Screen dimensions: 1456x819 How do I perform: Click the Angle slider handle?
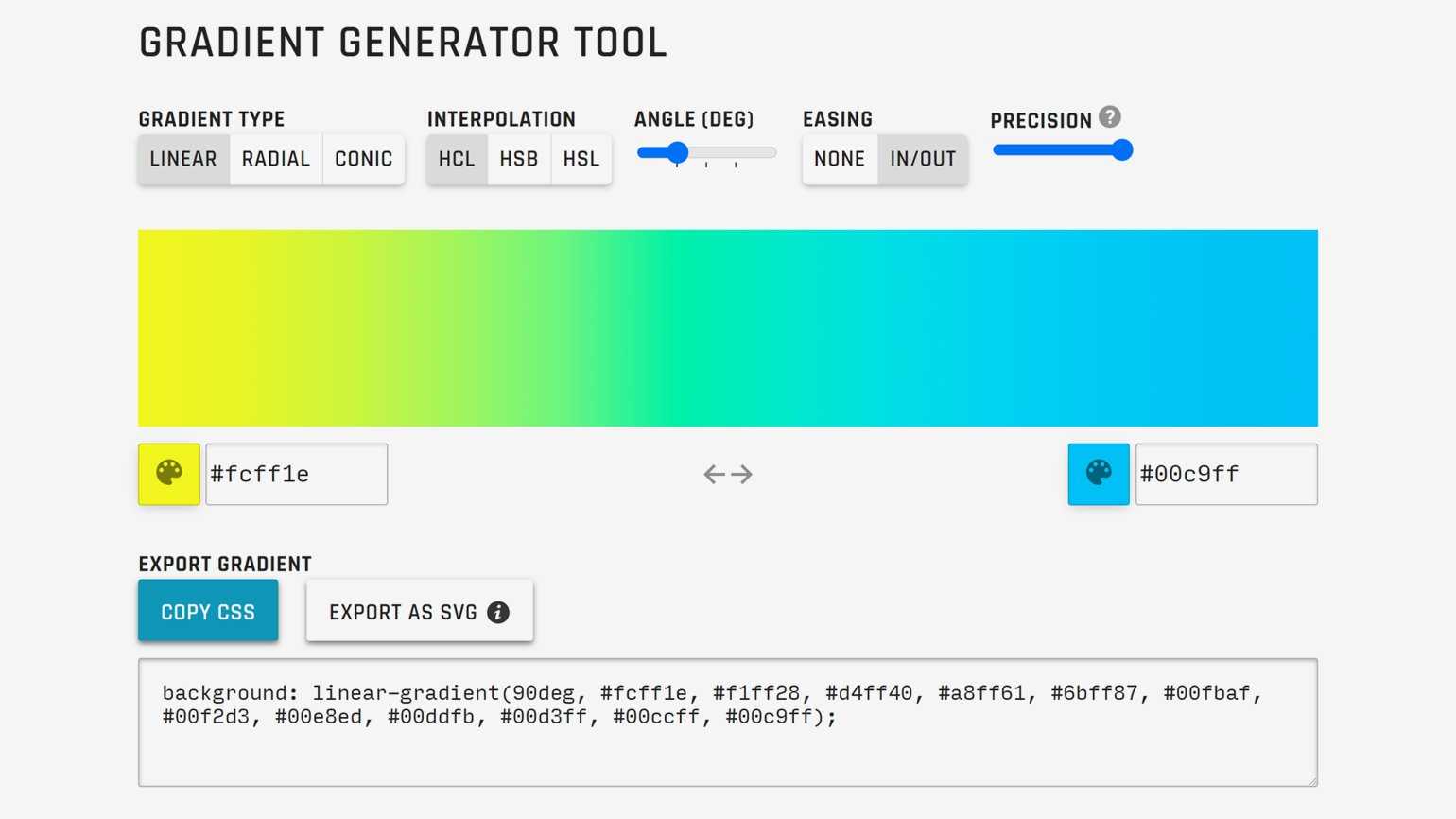click(677, 152)
